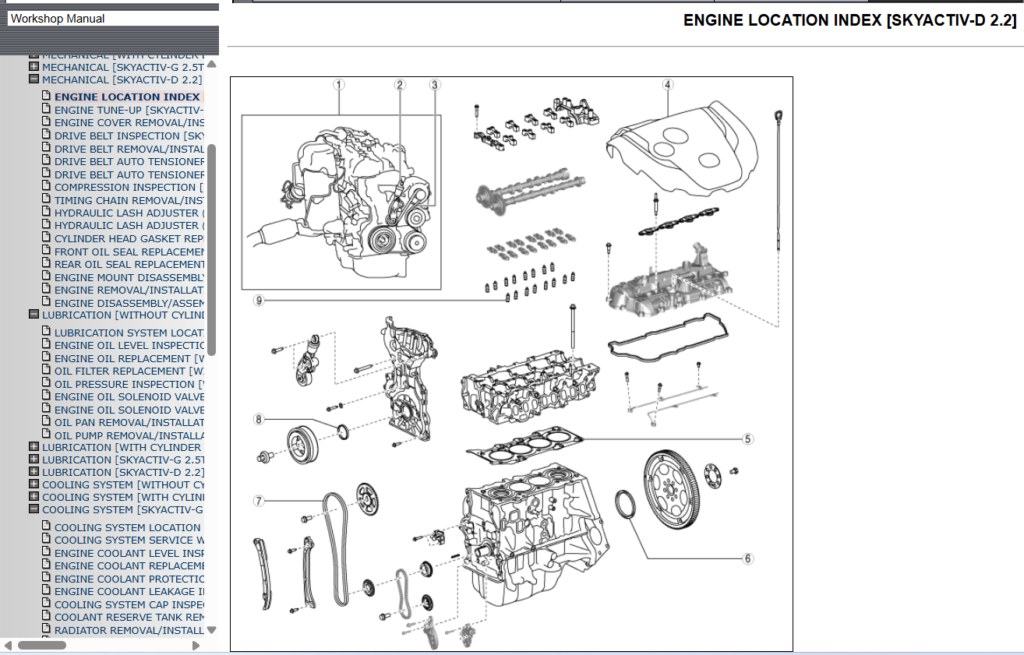Open COOLING SYSTEM CAP INSPE page

point(129,604)
